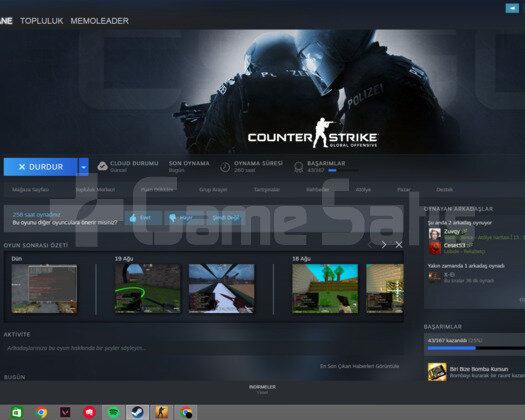Open the green app in the taskbar

(x=17, y=412)
